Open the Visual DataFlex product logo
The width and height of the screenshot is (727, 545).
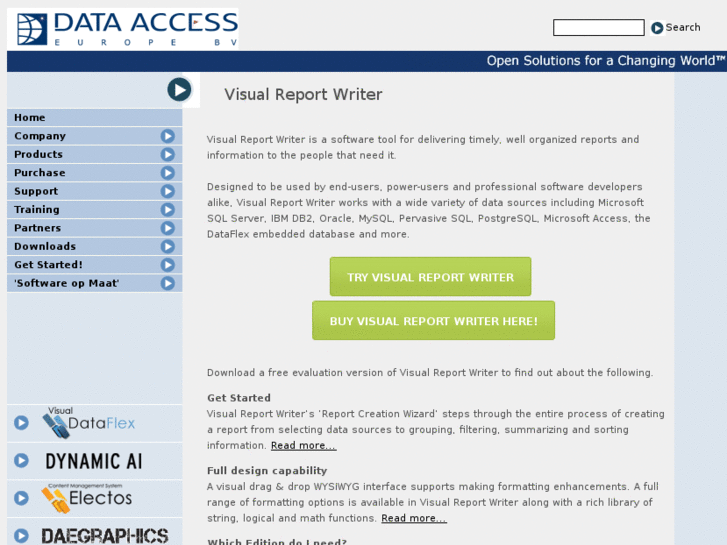(x=89, y=423)
